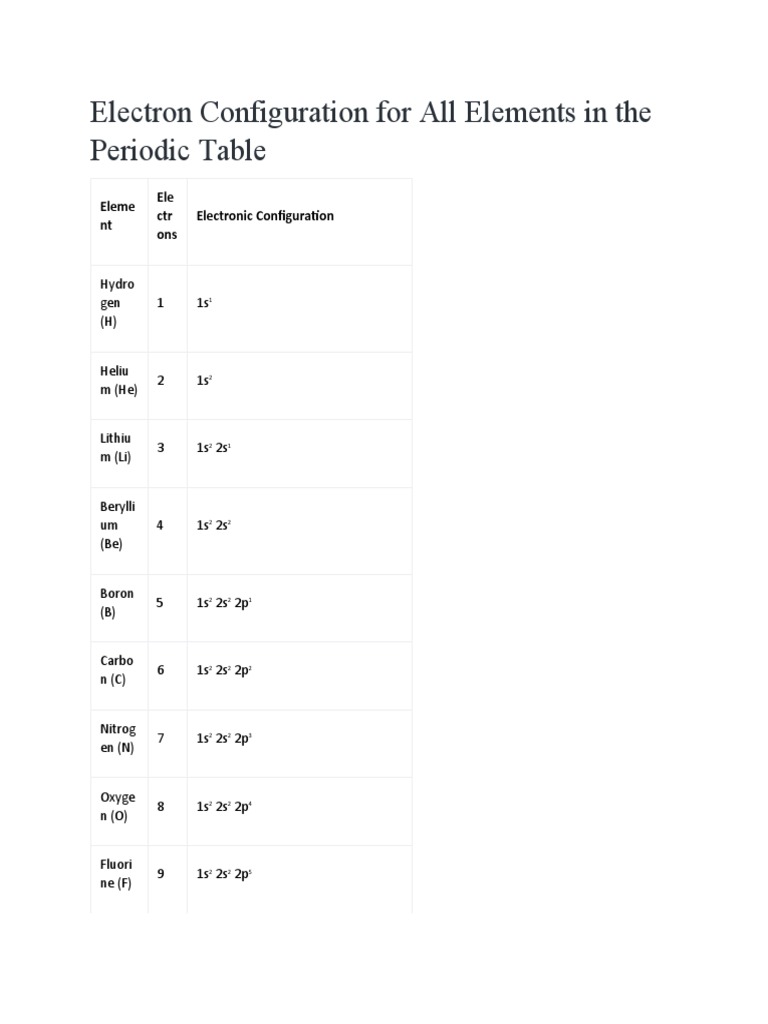This screenshot has height=1024, width=768.
Task: Select the Lithium (Li) element name
Action: pyautogui.click(x=117, y=448)
